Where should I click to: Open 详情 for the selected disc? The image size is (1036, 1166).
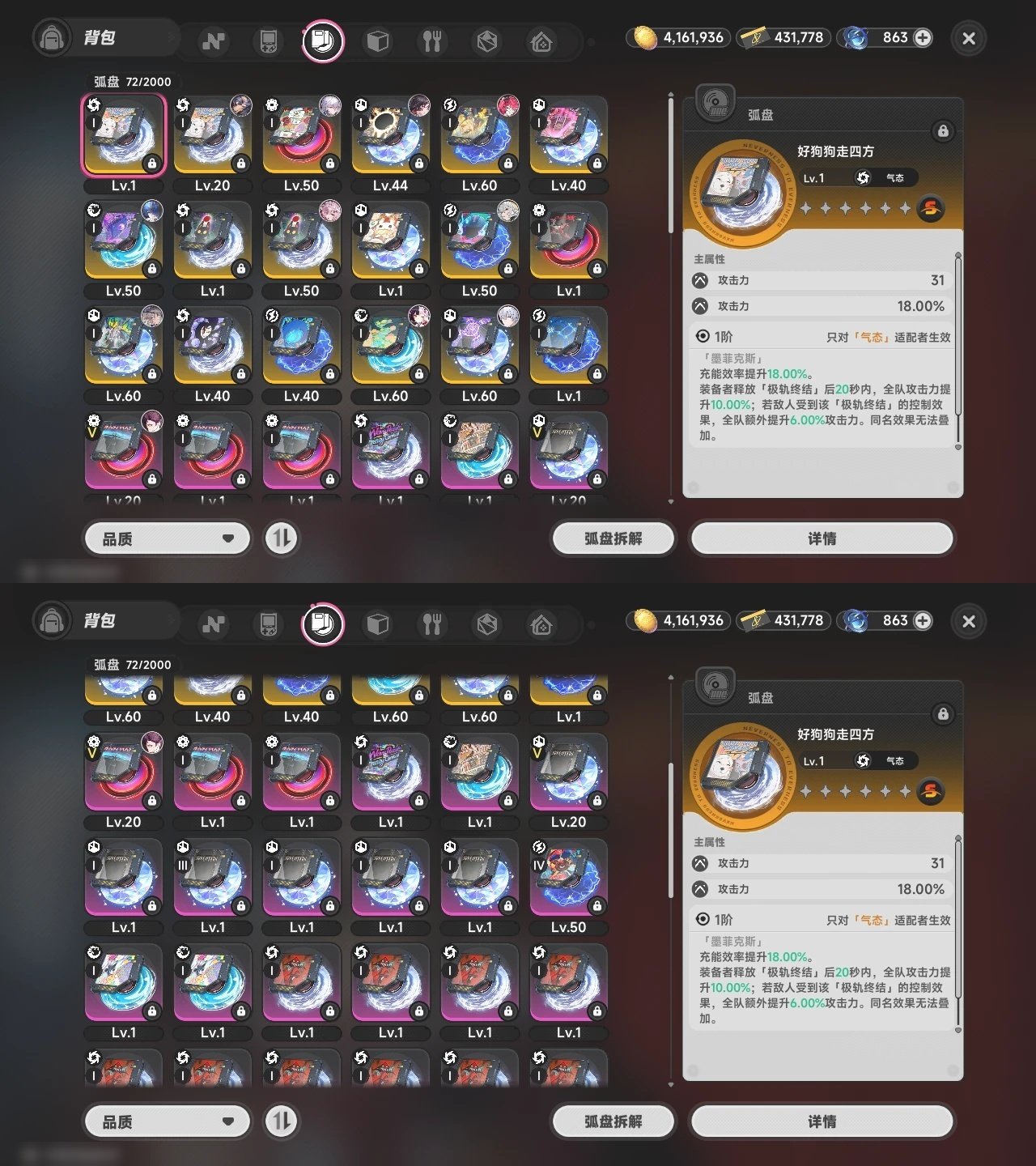822,538
